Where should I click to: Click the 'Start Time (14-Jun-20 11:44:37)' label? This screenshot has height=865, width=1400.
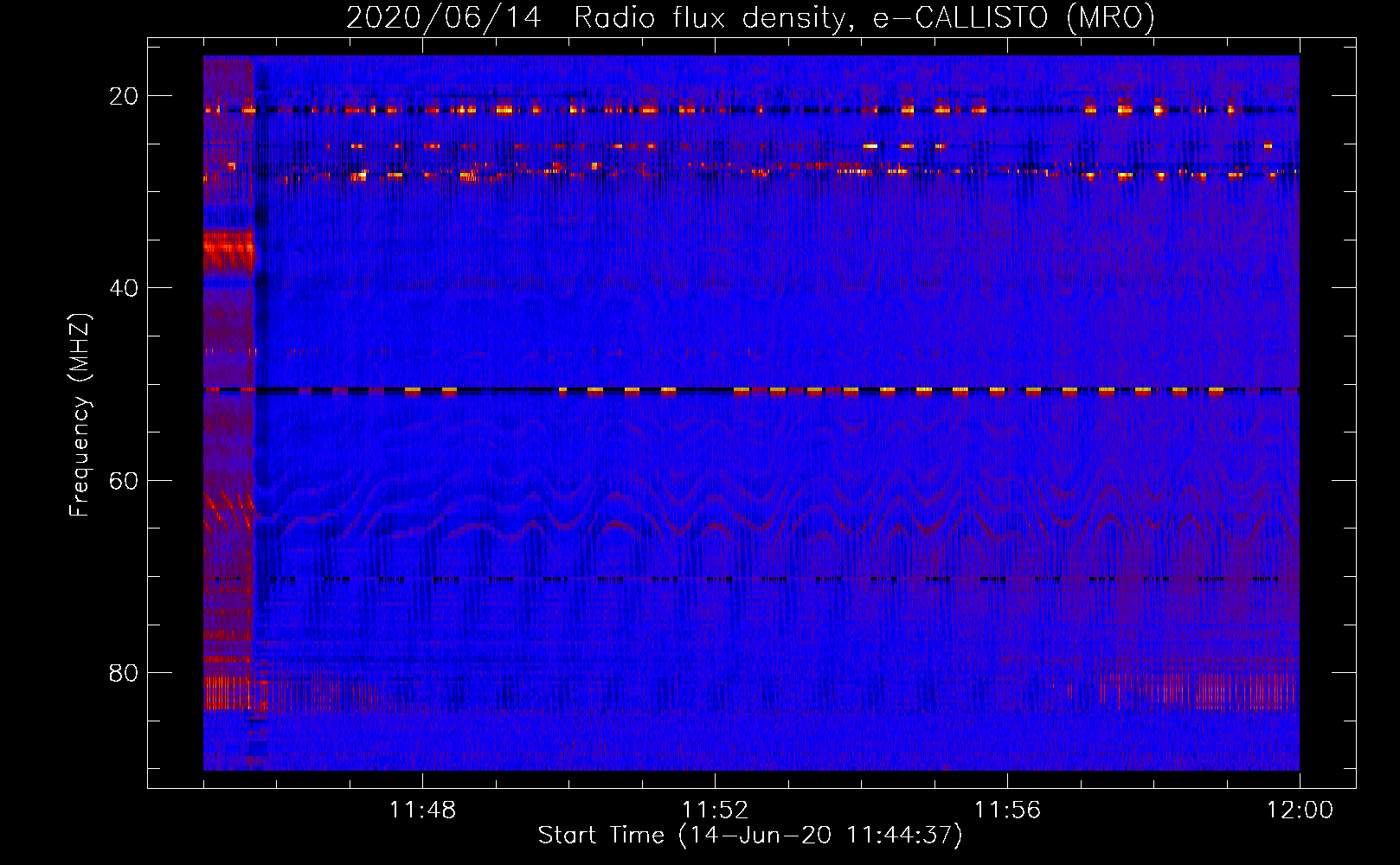pyautogui.click(x=750, y=836)
